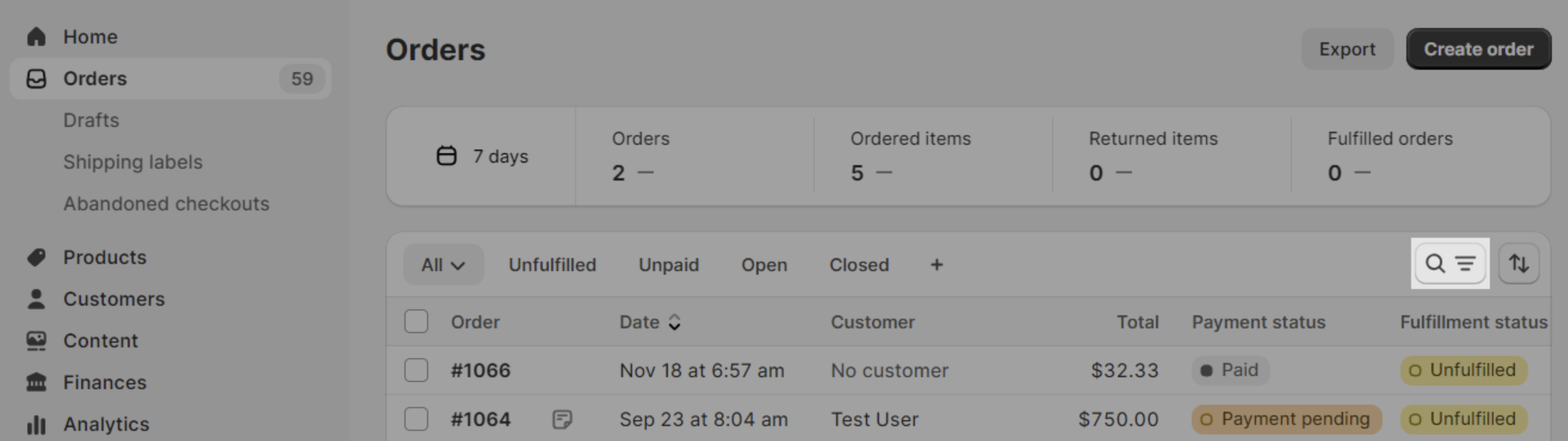The height and width of the screenshot is (441, 1568).
Task: Open the sort orders button
Action: [1518, 263]
